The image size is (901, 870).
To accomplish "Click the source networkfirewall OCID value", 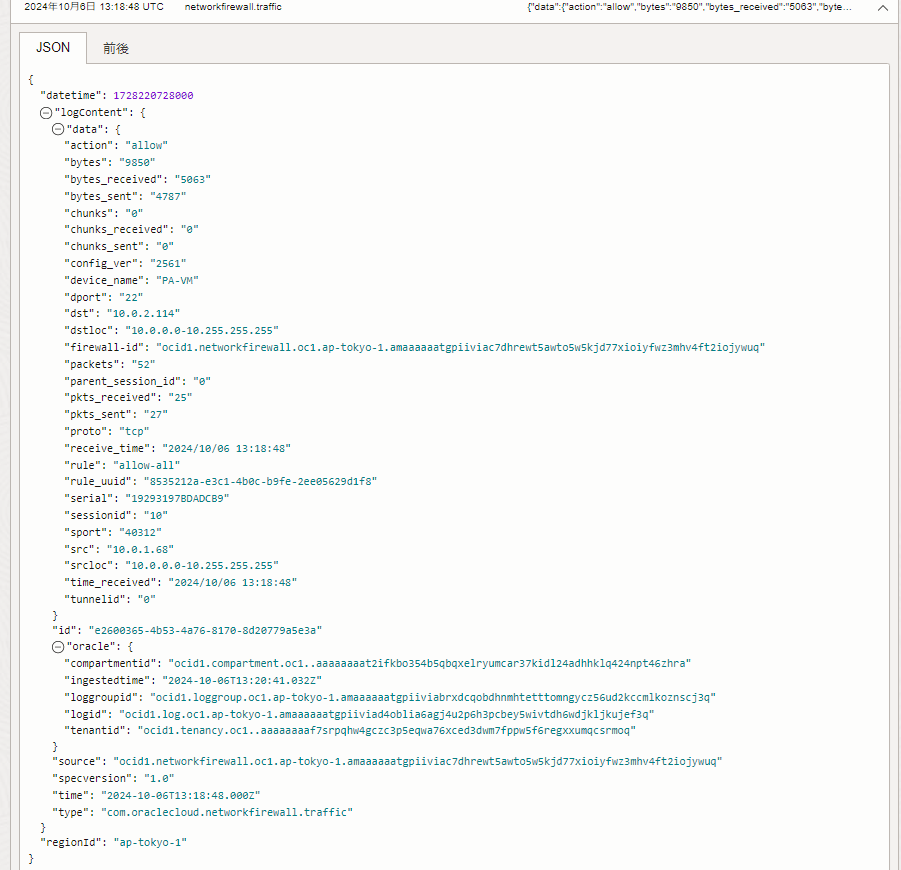I will 416,761.
